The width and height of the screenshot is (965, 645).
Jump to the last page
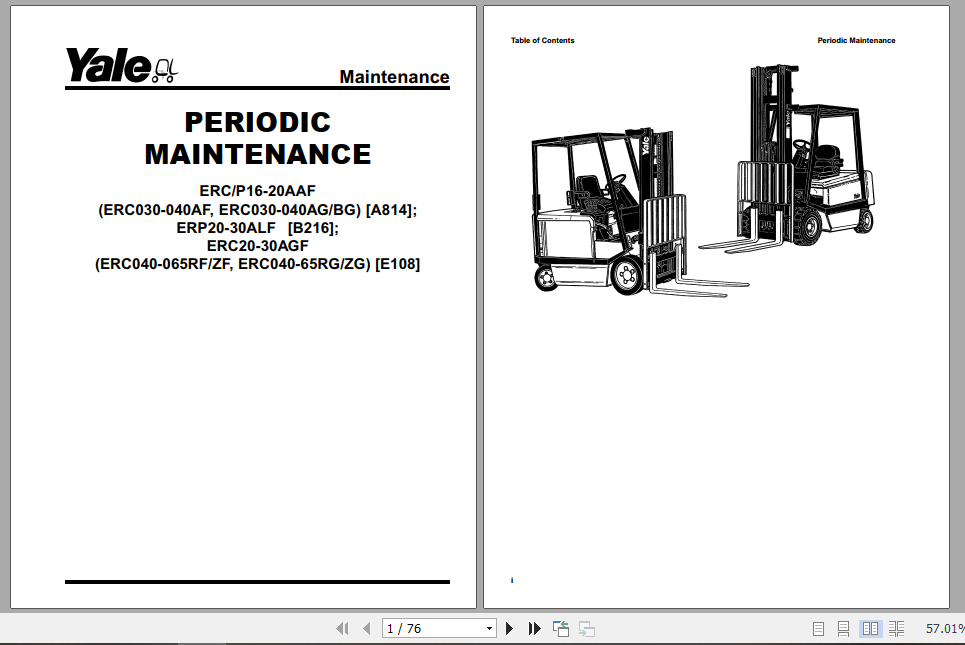(534, 628)
